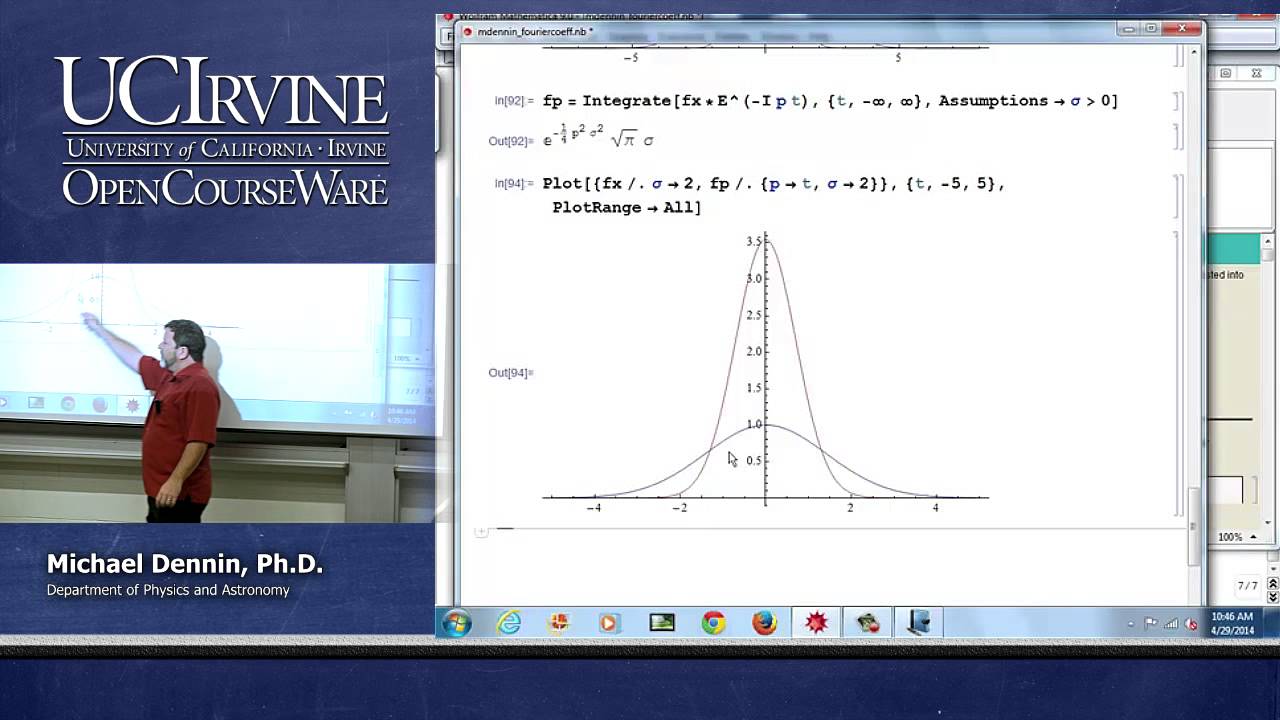Screen dimensions: 1280x720
Task: Click into the fp = Integrate input line
Action: click(830, 101)
